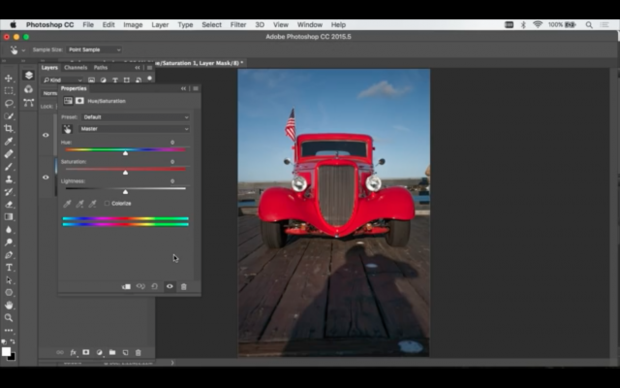
Task: Open the Channels panel dock icon
Action: tap(28, 89)
